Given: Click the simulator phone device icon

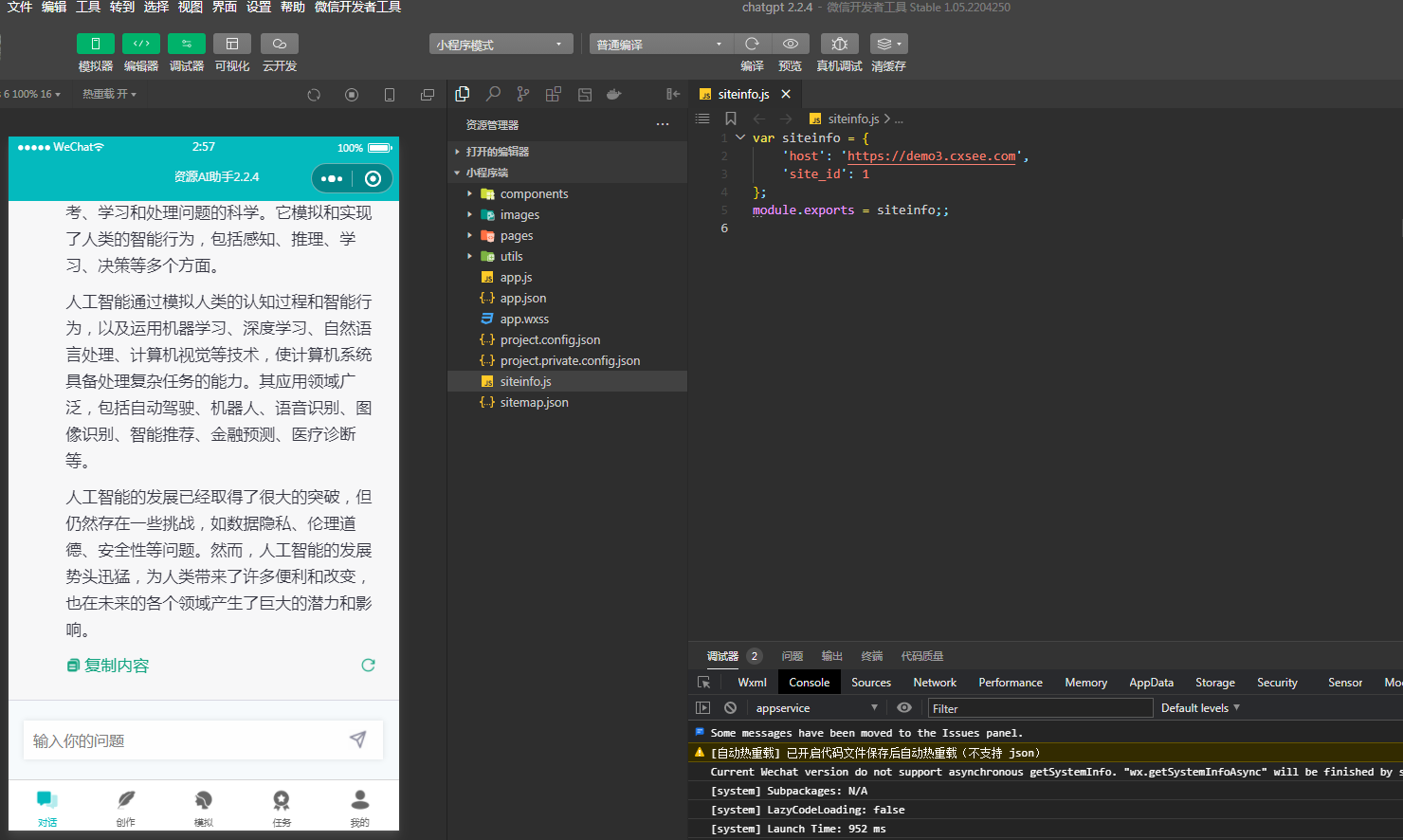Looking at the screenshot, I should coord(390,95).
